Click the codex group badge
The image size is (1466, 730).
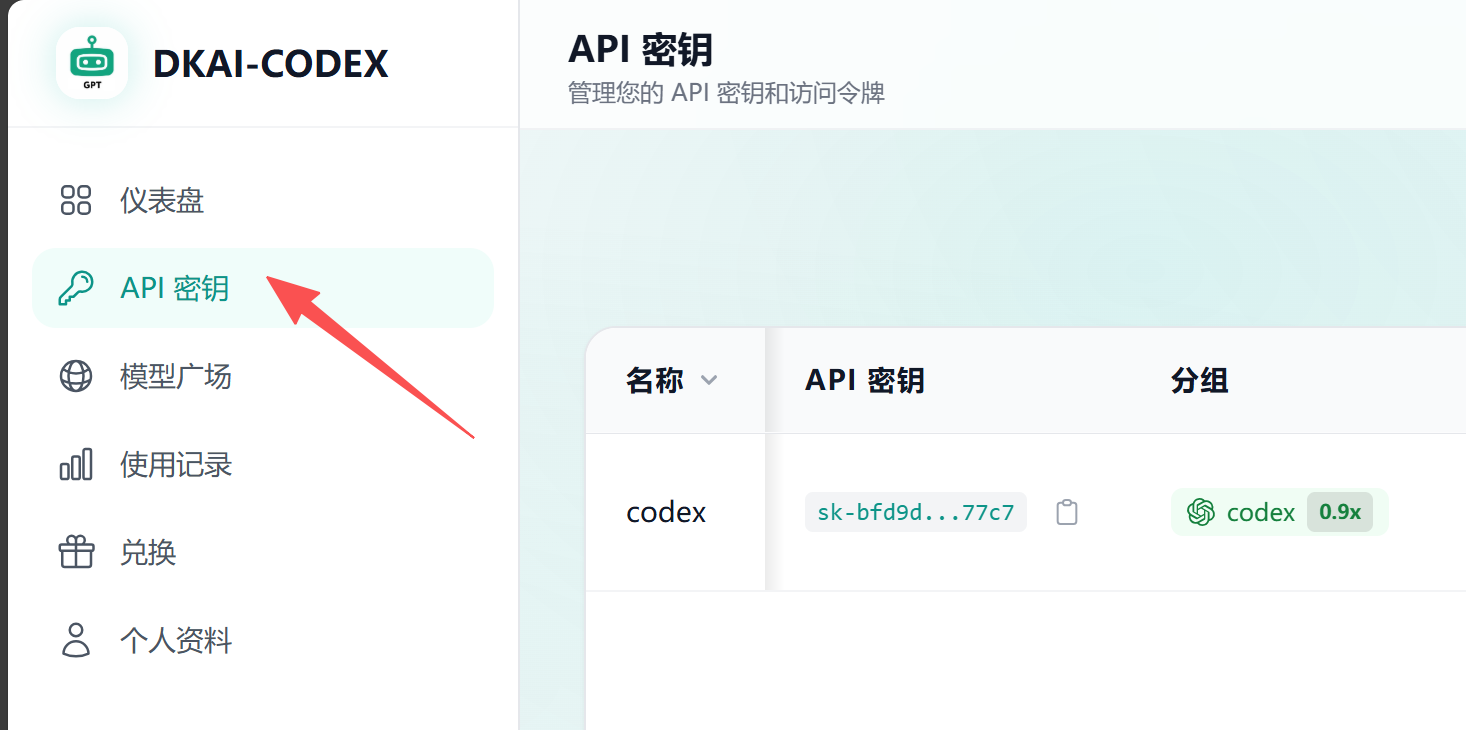click(1279, 512)
